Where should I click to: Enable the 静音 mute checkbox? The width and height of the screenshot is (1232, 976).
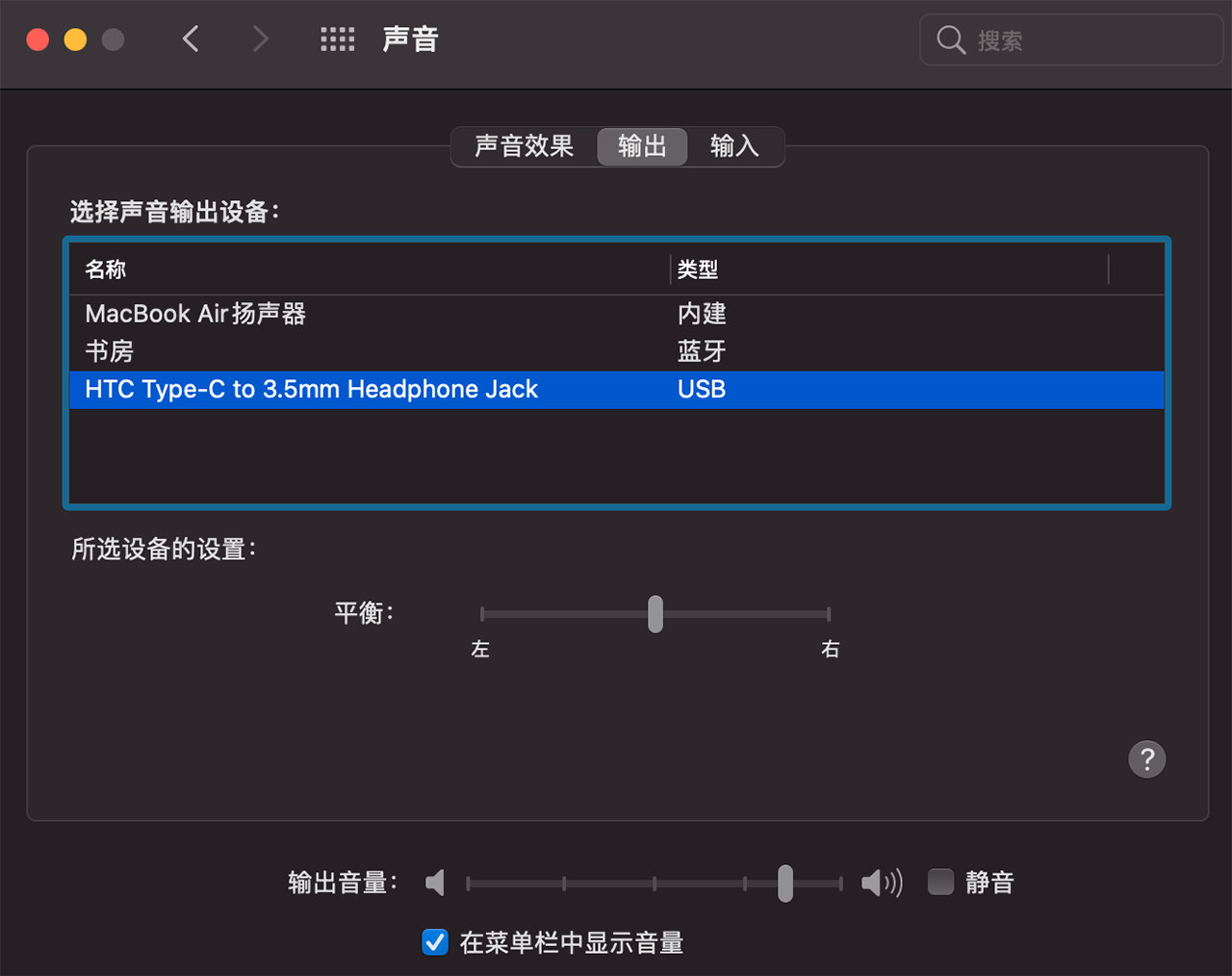coord(940,882)
